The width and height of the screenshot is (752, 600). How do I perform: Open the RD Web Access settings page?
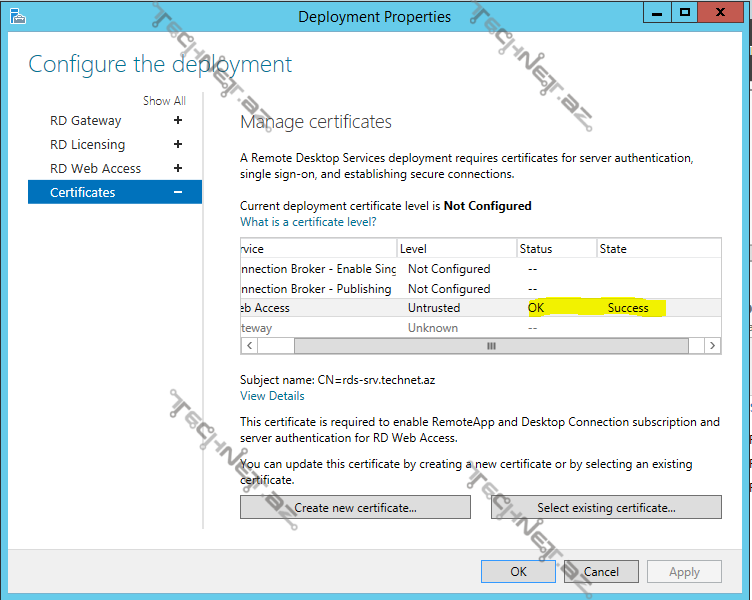96,169
